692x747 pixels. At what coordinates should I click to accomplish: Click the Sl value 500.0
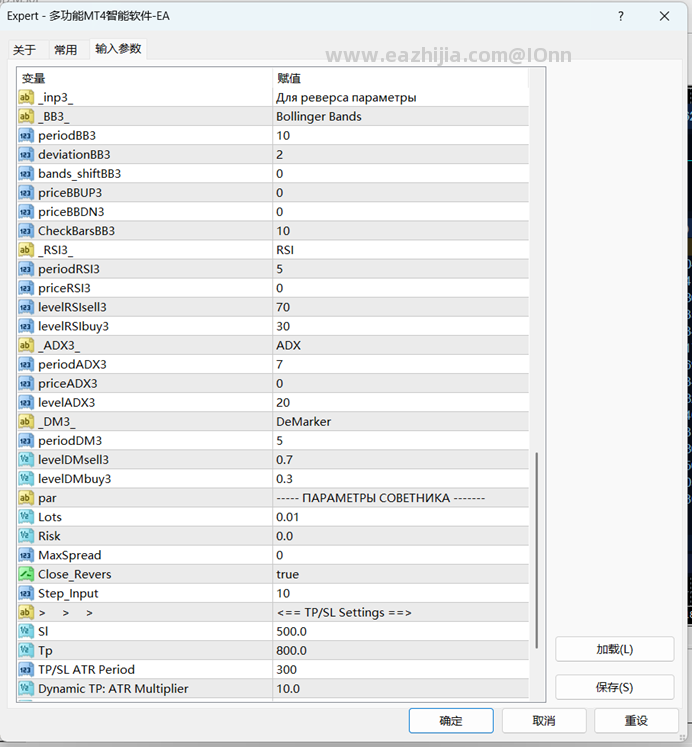(x=291, y=631)
